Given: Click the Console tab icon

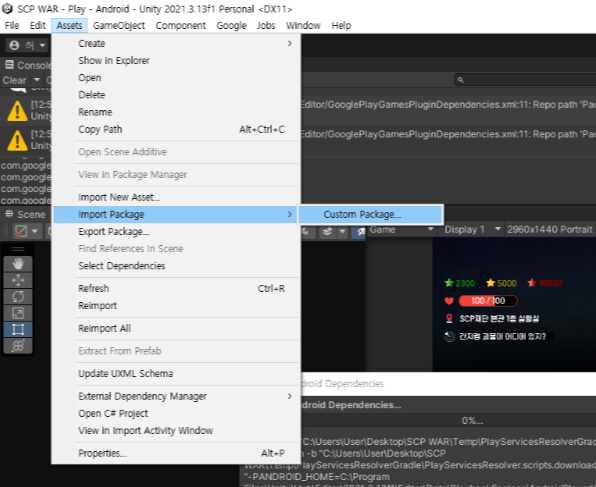Looking at the screenshot, I should click(x=10, y=65).
